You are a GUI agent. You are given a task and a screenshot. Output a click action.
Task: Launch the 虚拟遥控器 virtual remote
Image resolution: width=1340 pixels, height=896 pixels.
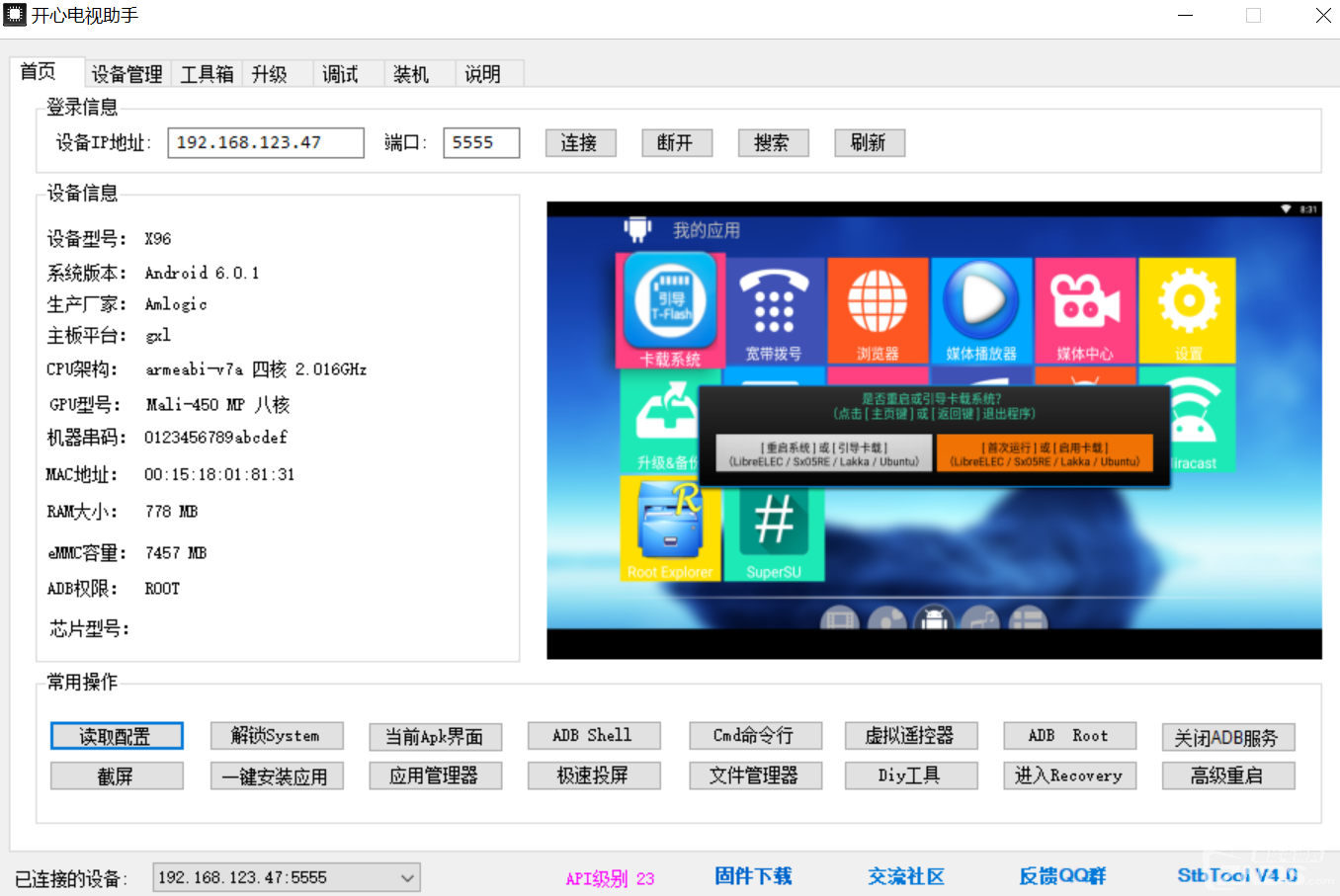(910, 736)
